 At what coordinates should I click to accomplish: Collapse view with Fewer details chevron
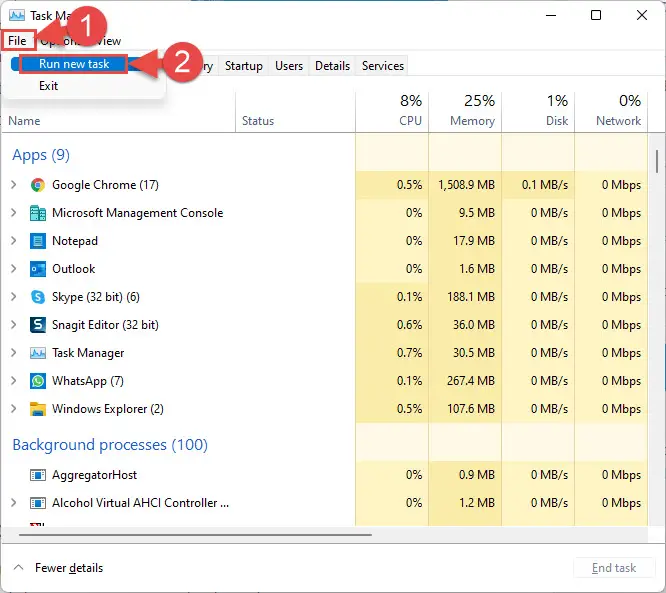click(x=18, y=568)
